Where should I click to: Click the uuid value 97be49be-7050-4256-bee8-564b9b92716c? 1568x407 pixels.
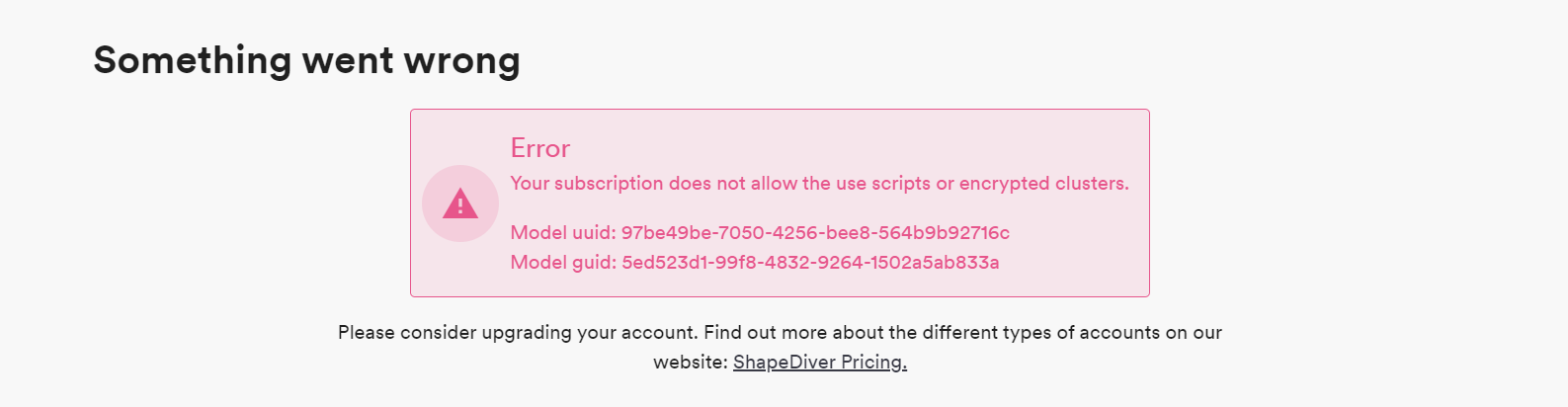[x=815, y=232]
